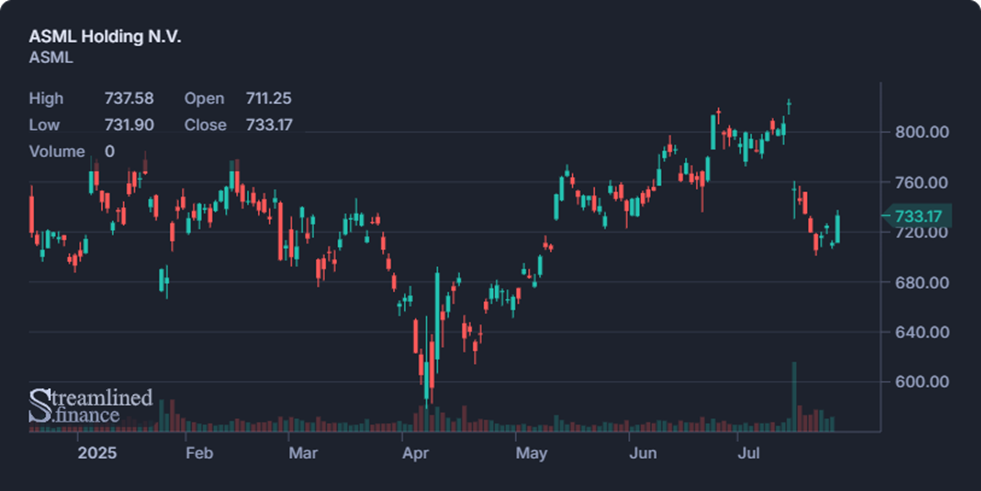Select the High value 737.58
Image resolution: width=981 pixels, height=491 pixels.
click(x=129, y=98)
